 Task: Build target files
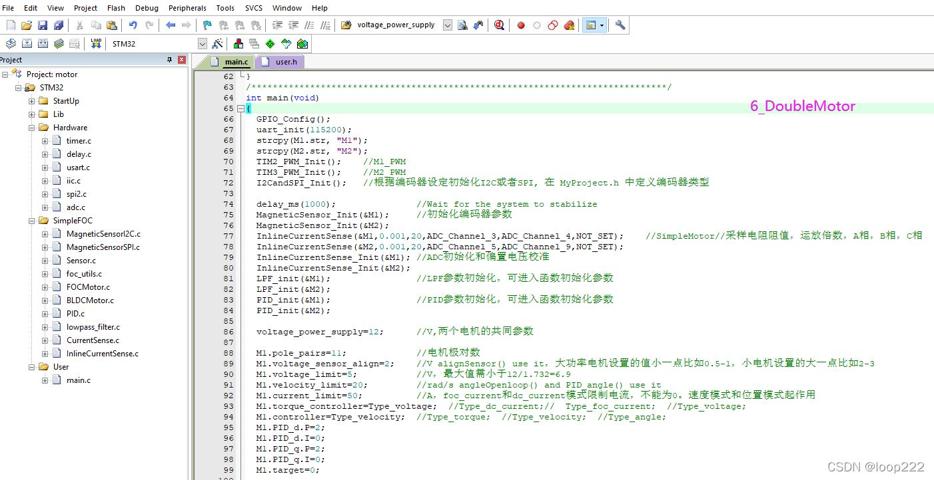[x=26, y=43]
